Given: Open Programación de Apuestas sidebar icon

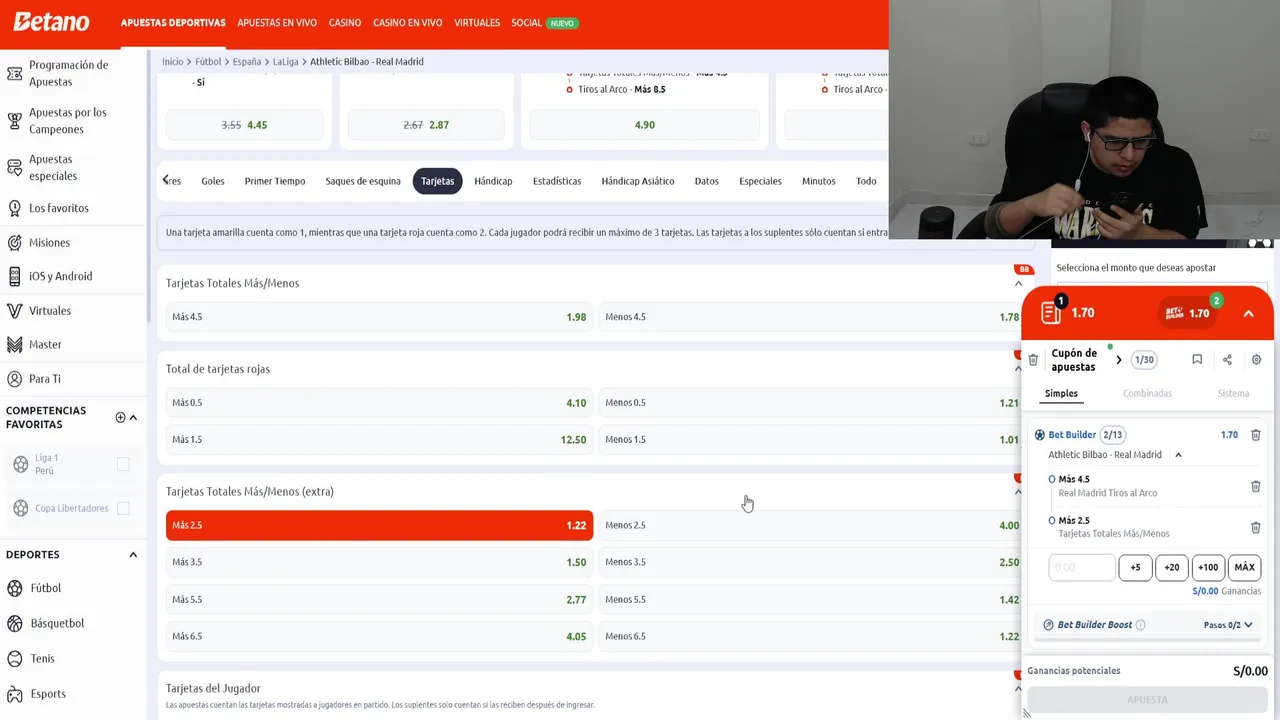Looking at the screenshot, I should point(14,73).
